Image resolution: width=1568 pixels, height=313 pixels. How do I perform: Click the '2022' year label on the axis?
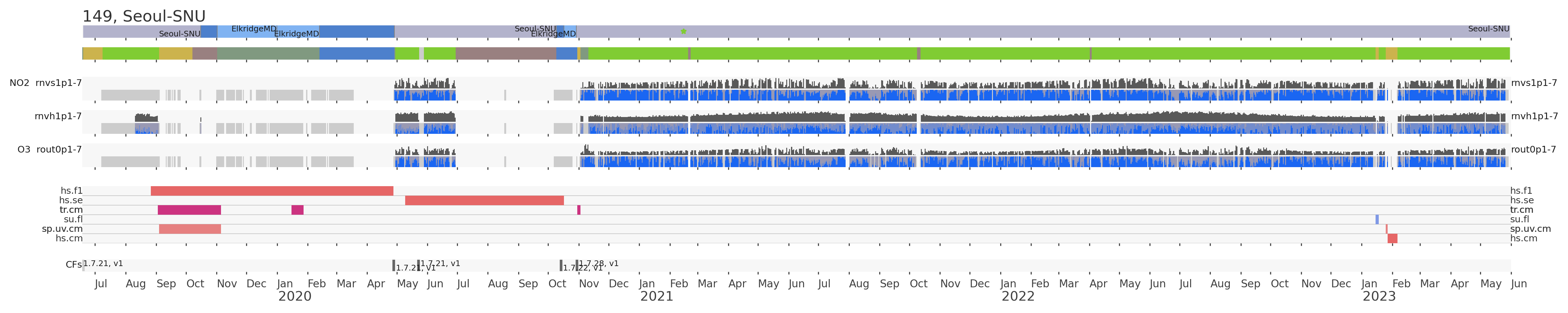1018,297
